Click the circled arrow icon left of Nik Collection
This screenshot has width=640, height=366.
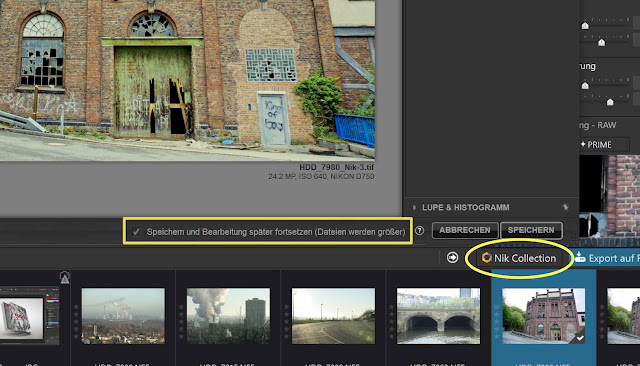pyautogui.click(x=452, y=258)
